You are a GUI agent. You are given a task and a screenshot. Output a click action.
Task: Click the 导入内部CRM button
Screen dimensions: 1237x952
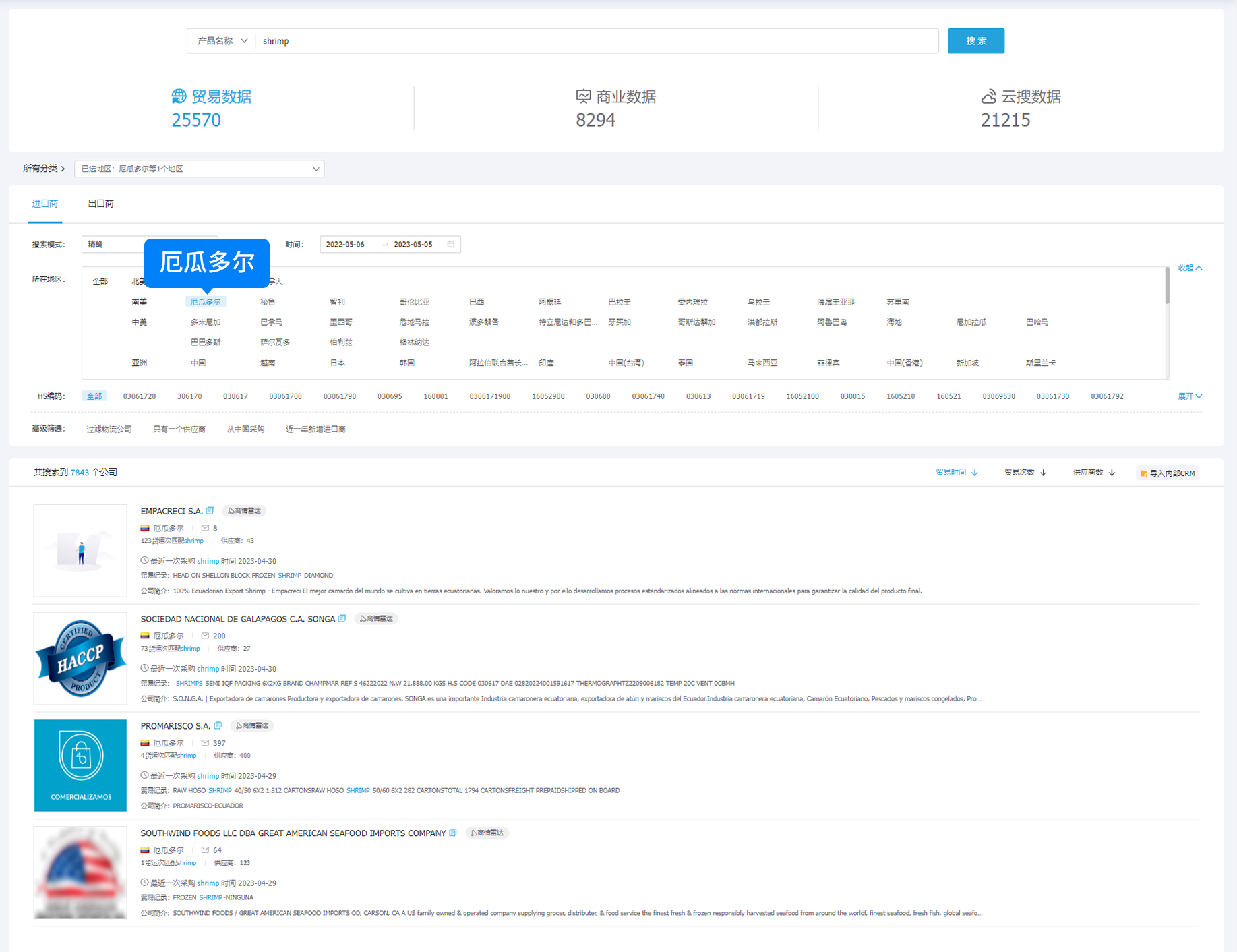(x=1168, y=473)
